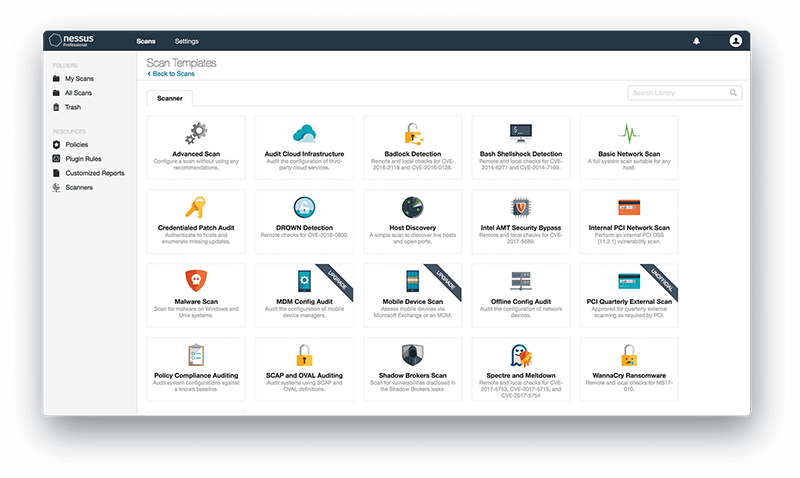
Task: Open the user account avatar menu
Action: [735, 41]
